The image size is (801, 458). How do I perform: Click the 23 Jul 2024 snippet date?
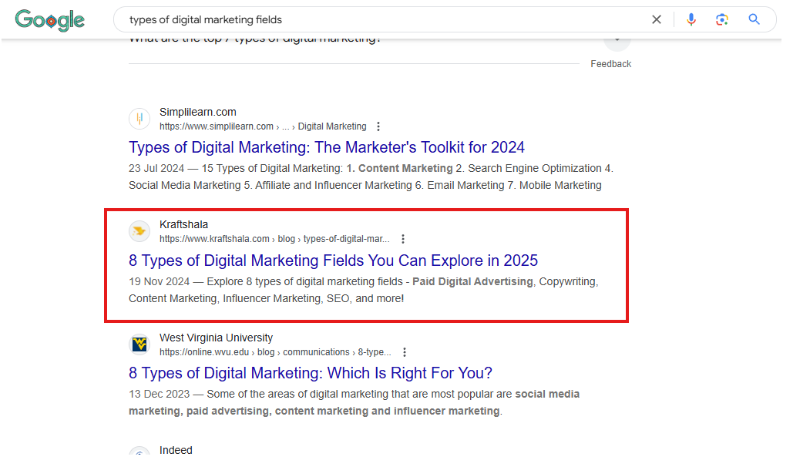coord(156,168)
